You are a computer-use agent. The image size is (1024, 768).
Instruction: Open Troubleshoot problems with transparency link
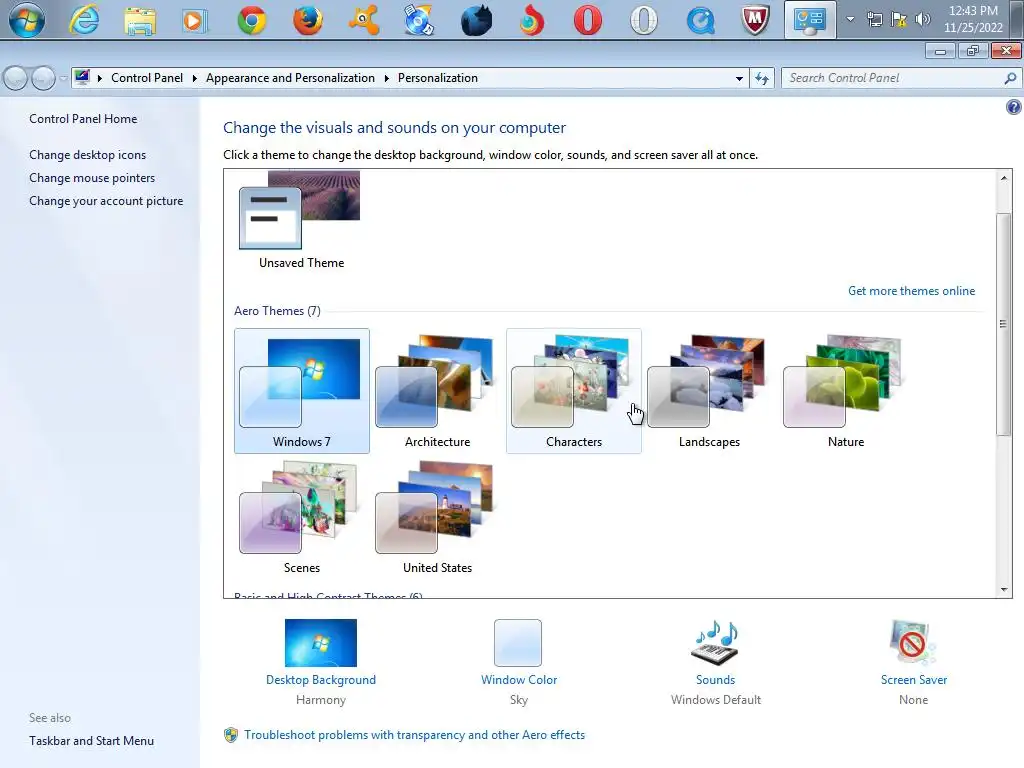[x=414, y=735]
